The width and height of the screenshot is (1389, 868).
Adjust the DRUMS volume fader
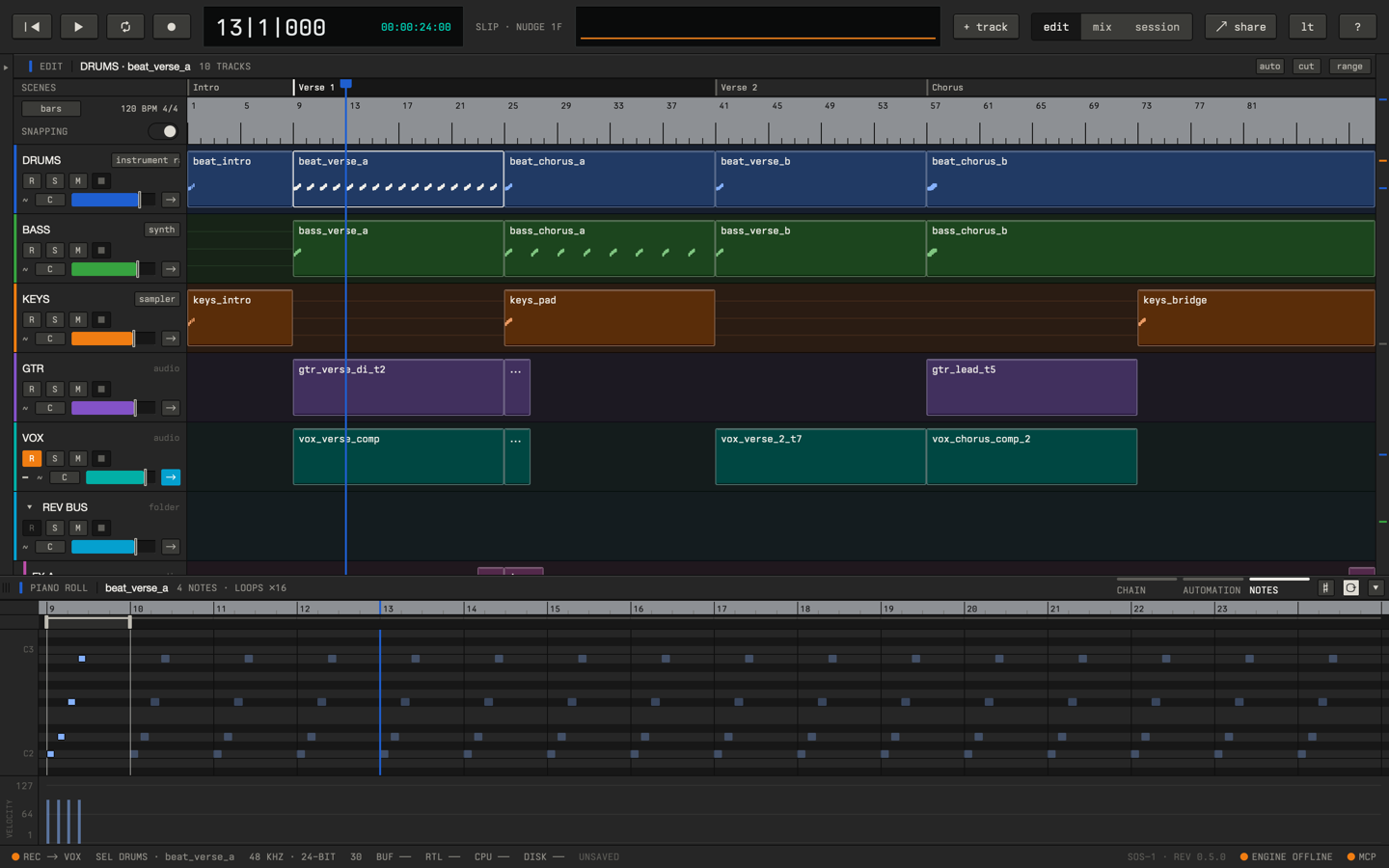point(113,200)
